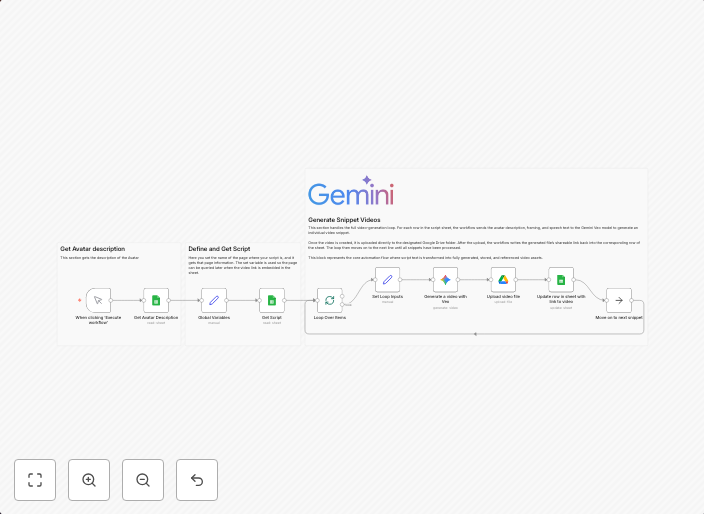
Task: Open the Update row in sheet node
Action: (x=561, y=280)
